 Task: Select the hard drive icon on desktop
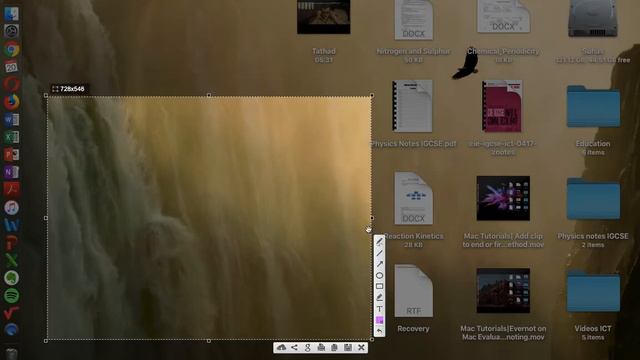coord(593,18)
